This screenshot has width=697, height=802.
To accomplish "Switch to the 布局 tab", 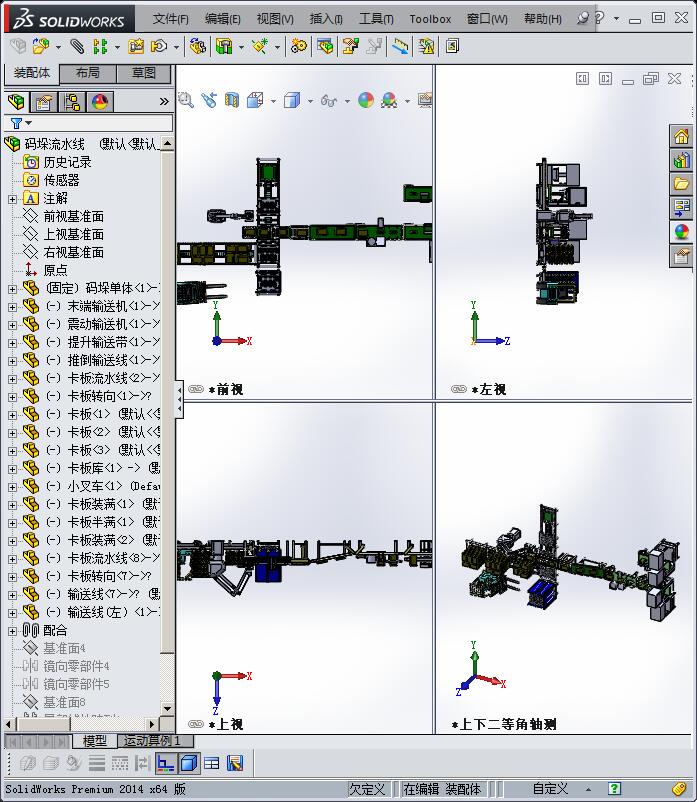I will 88,73.
